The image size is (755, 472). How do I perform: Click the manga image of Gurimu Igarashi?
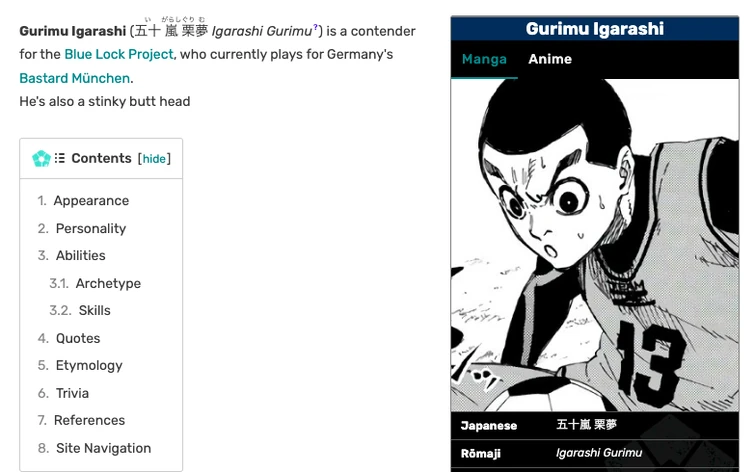pyautogui.click(x=595, y=245)
